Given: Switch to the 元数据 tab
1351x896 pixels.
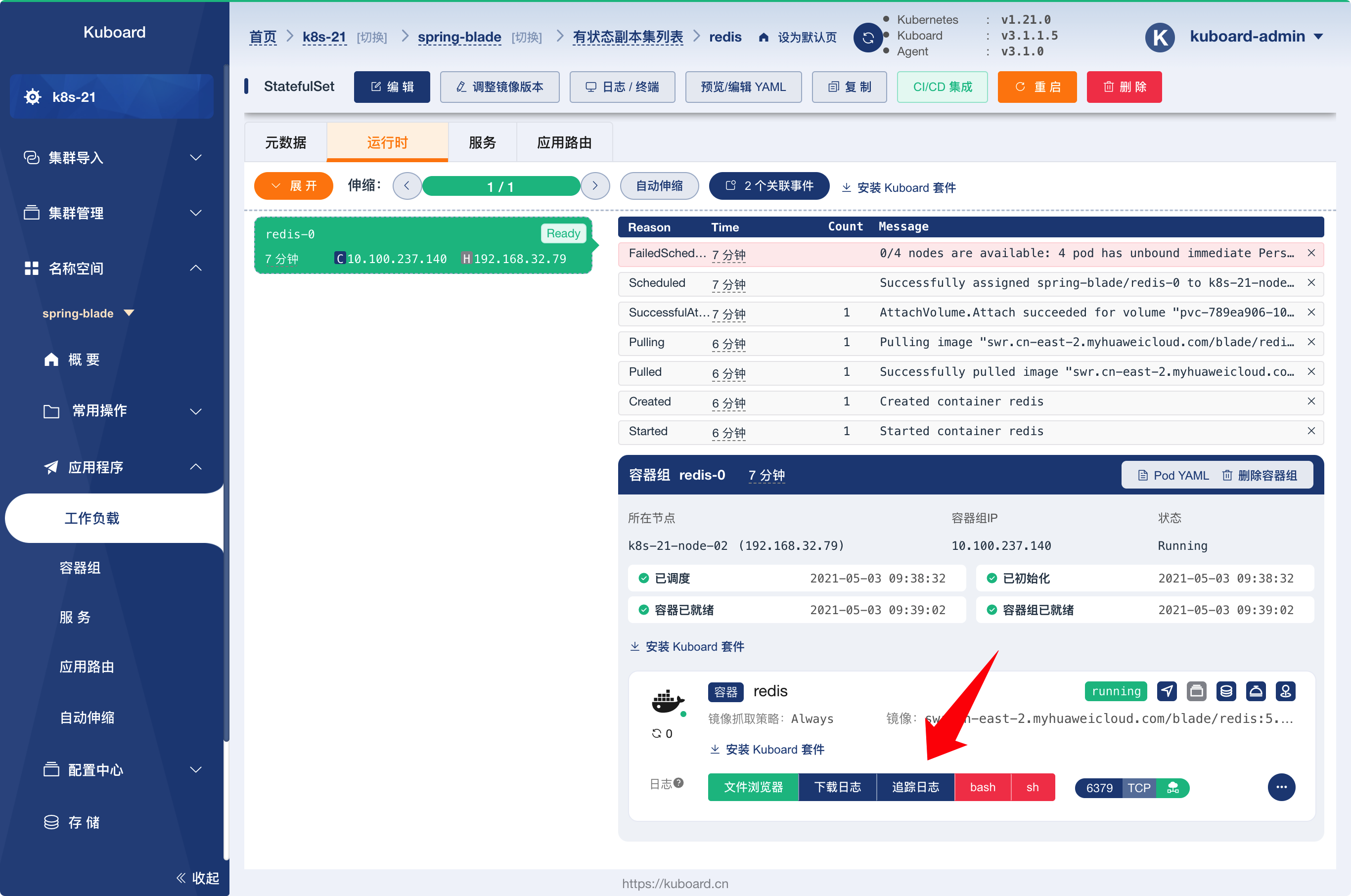Looking at the screenshot, I should pos(285,142).
